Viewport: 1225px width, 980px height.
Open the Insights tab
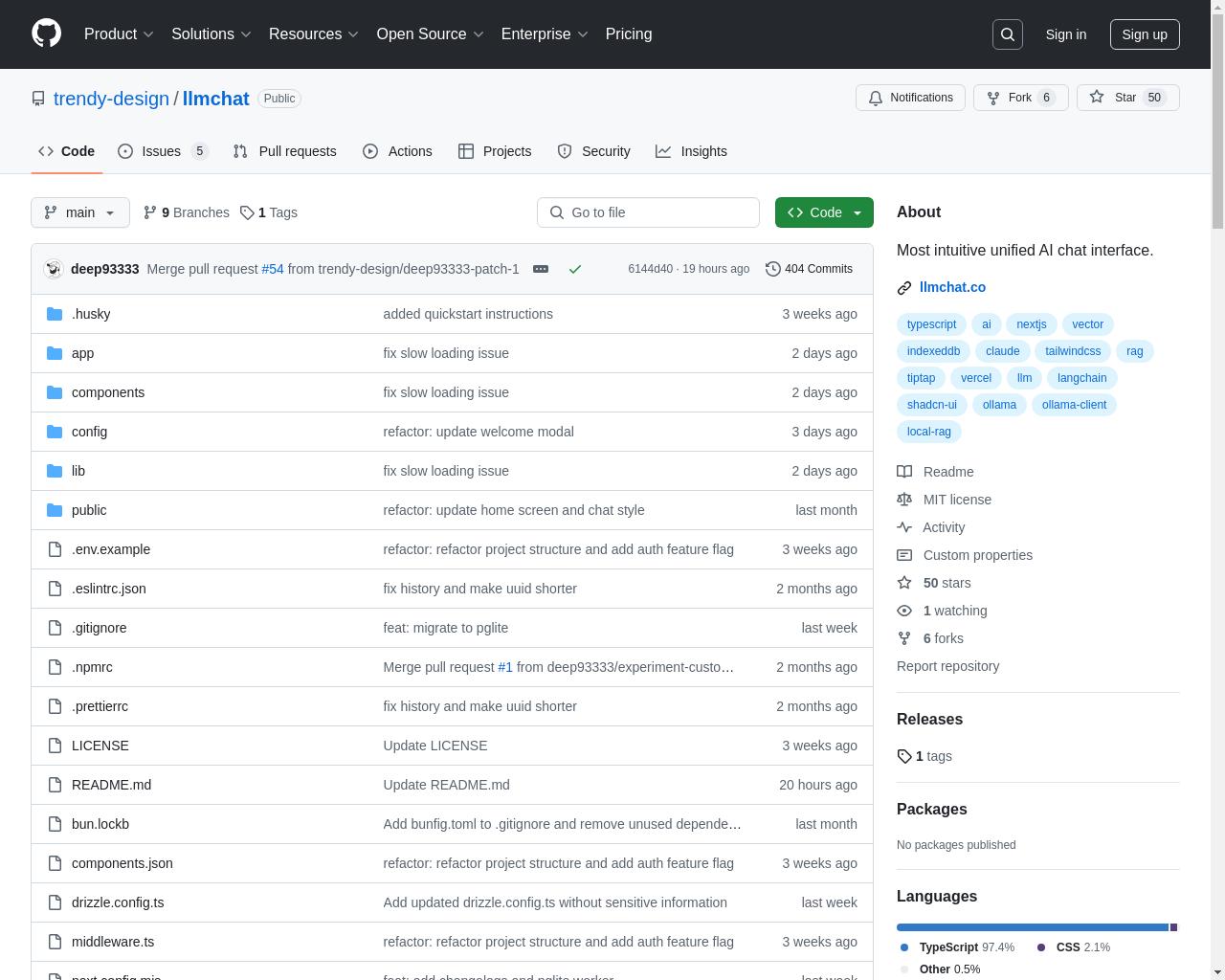click(691, 151)
